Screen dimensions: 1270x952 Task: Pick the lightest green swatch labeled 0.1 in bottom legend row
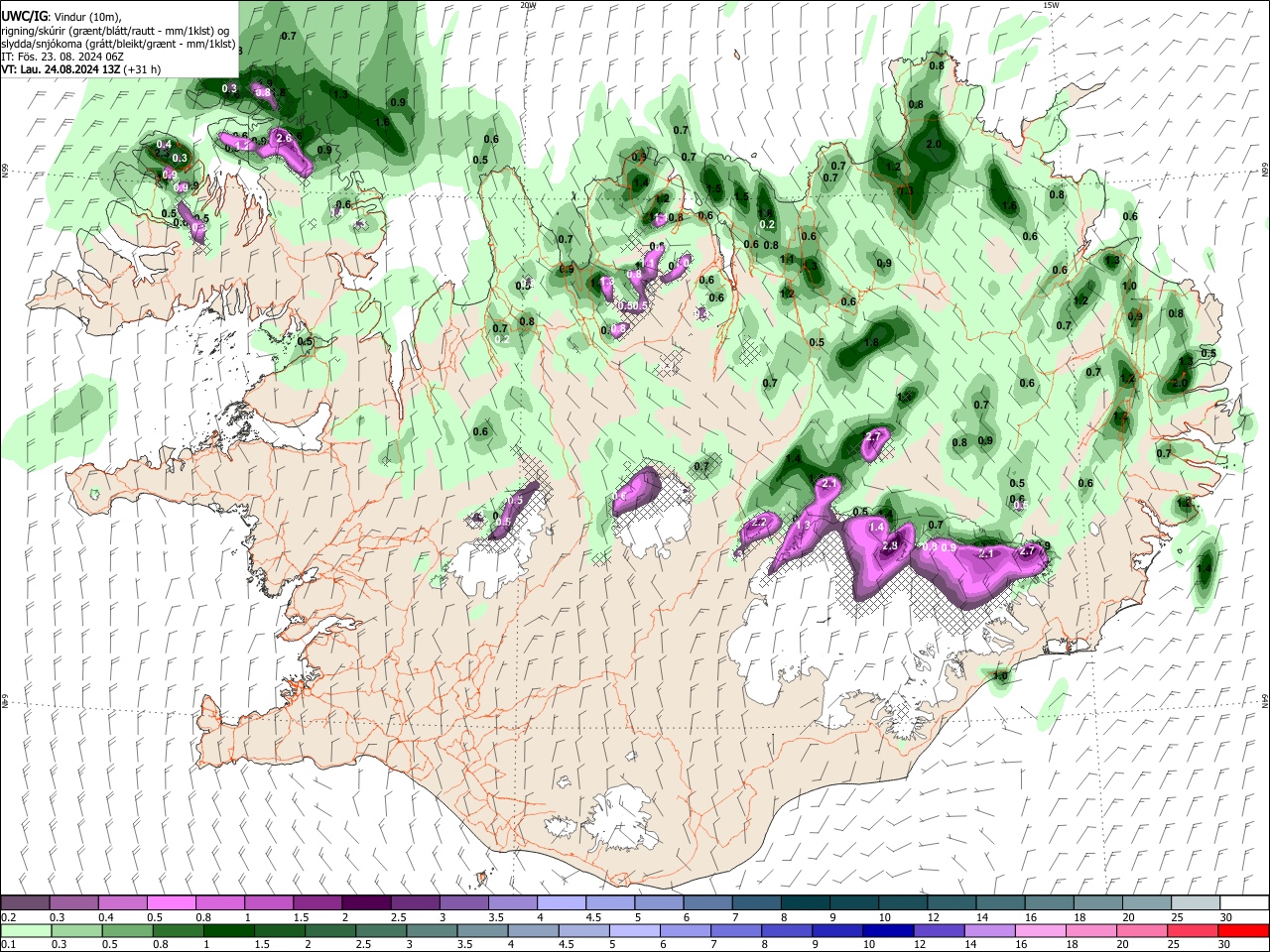point(26,930)
